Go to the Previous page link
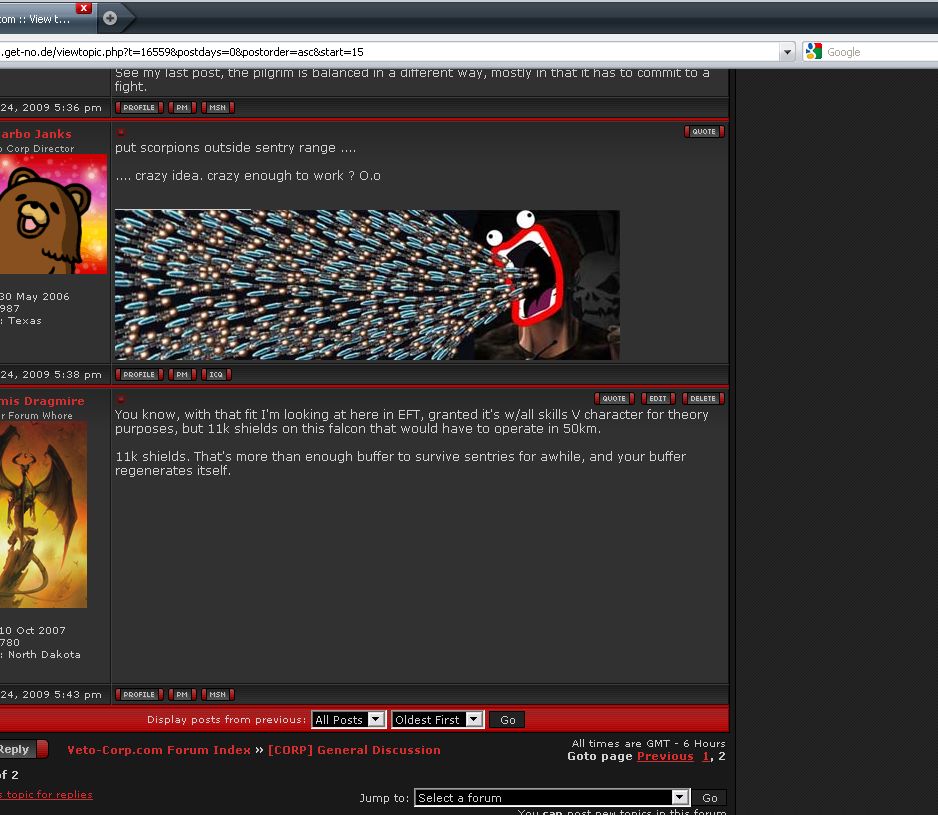 coord(665,756)
